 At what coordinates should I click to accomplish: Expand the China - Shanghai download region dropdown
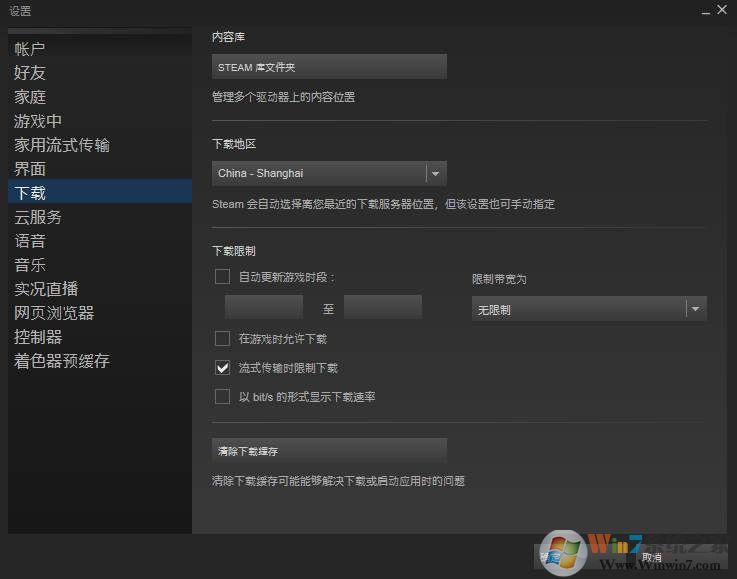tap(329, 173)
